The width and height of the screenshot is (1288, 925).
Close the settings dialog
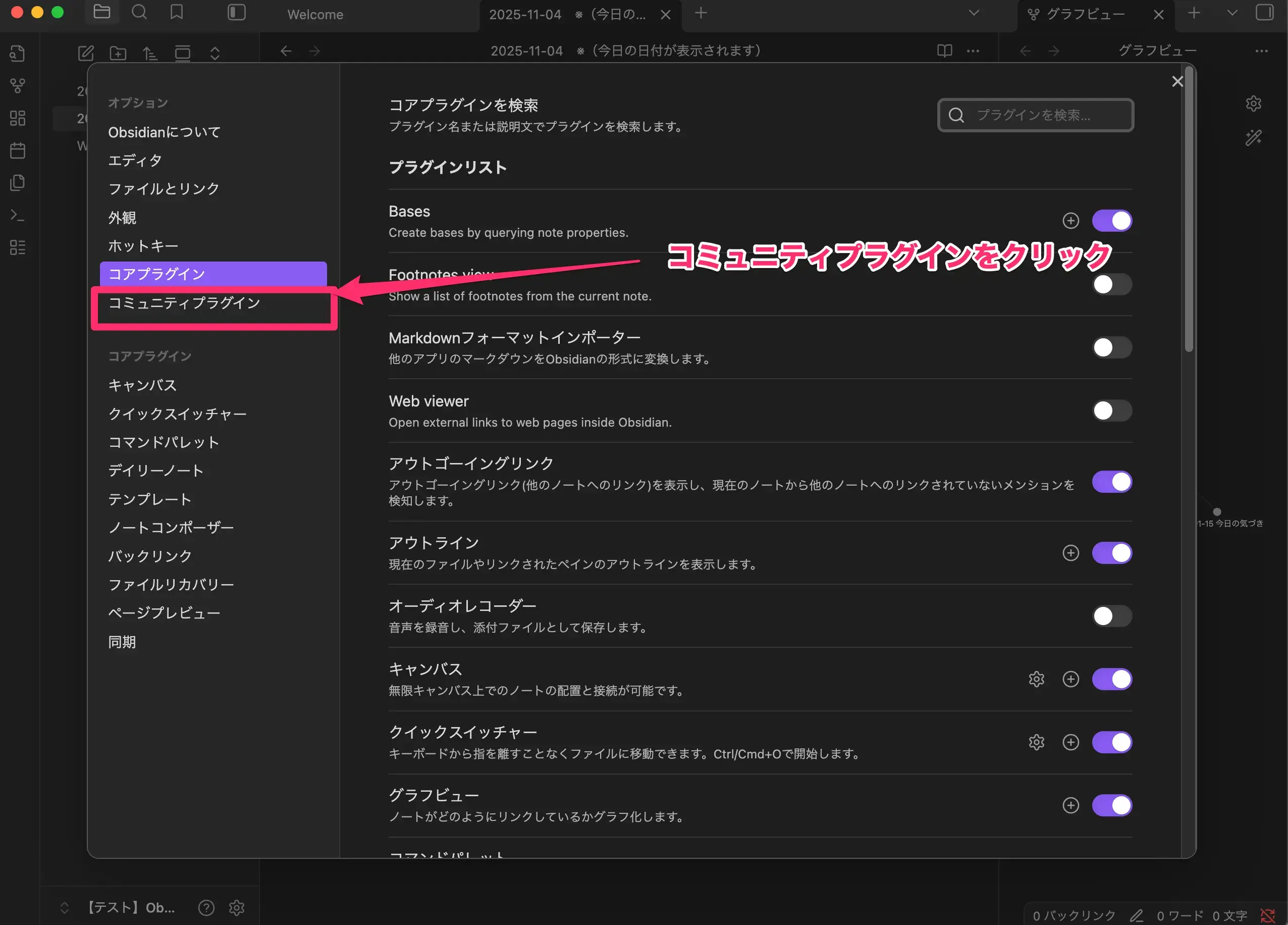pos(1177,82)
